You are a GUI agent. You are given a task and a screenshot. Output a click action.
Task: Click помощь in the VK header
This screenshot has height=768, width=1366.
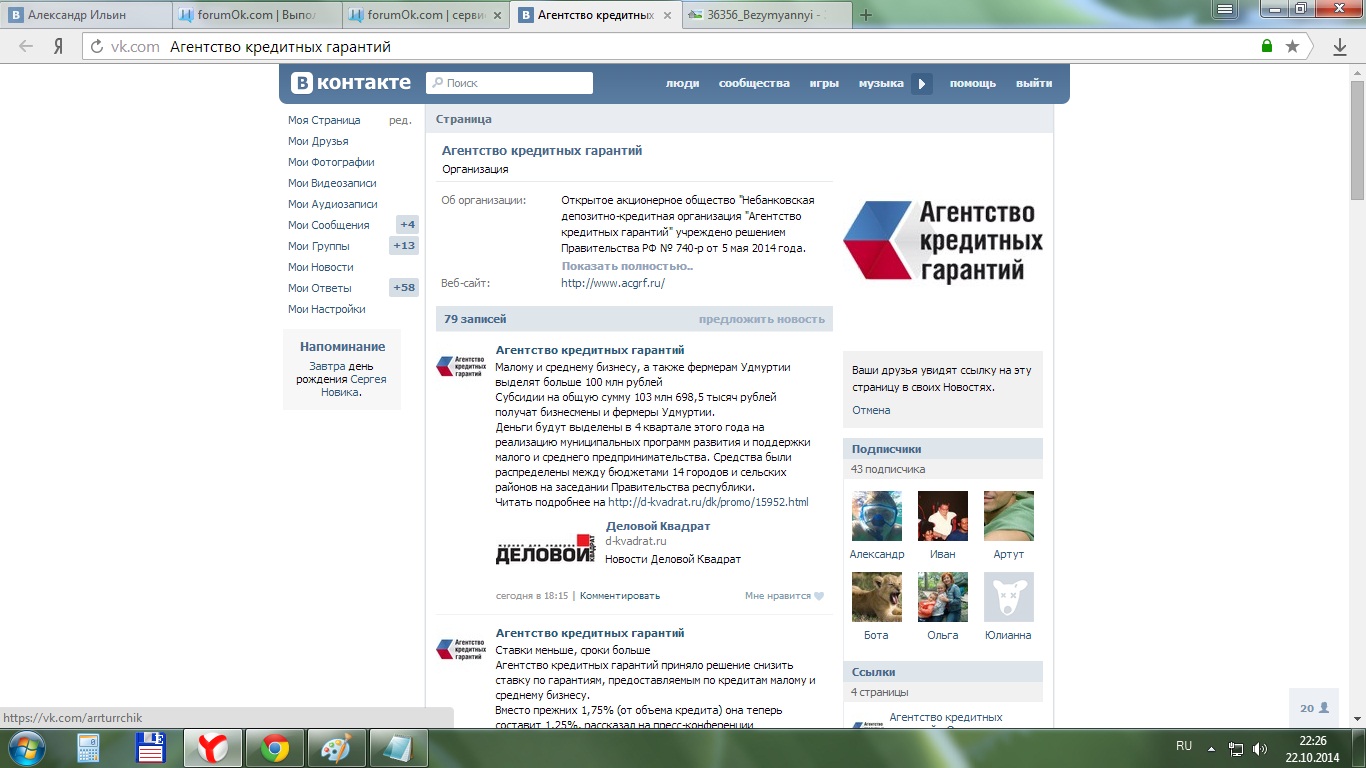pyautogui.click(x=973, y=83)
